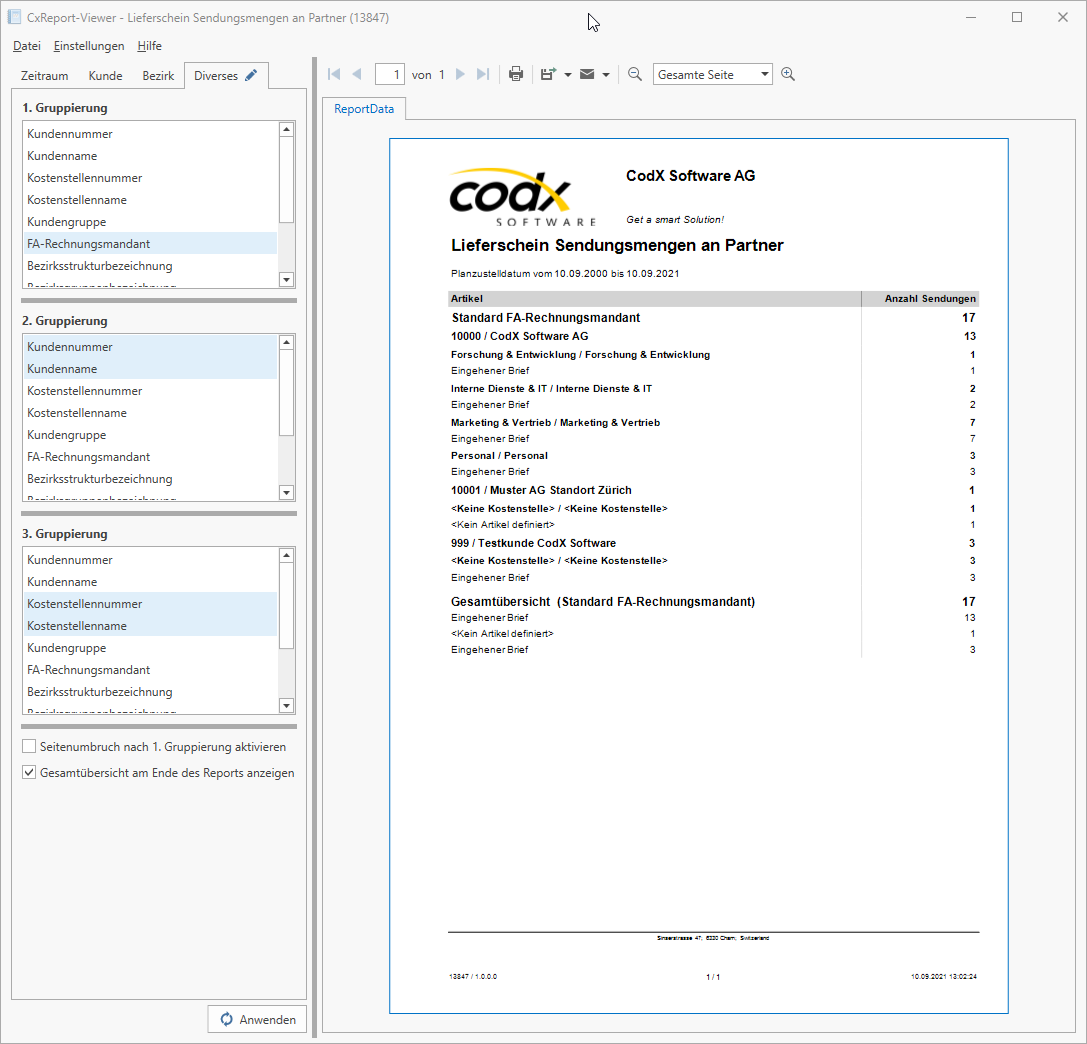Screen dimensions: 1087x1044
Task: Open the e-mail options dropdown arrow
Action: 606,75
